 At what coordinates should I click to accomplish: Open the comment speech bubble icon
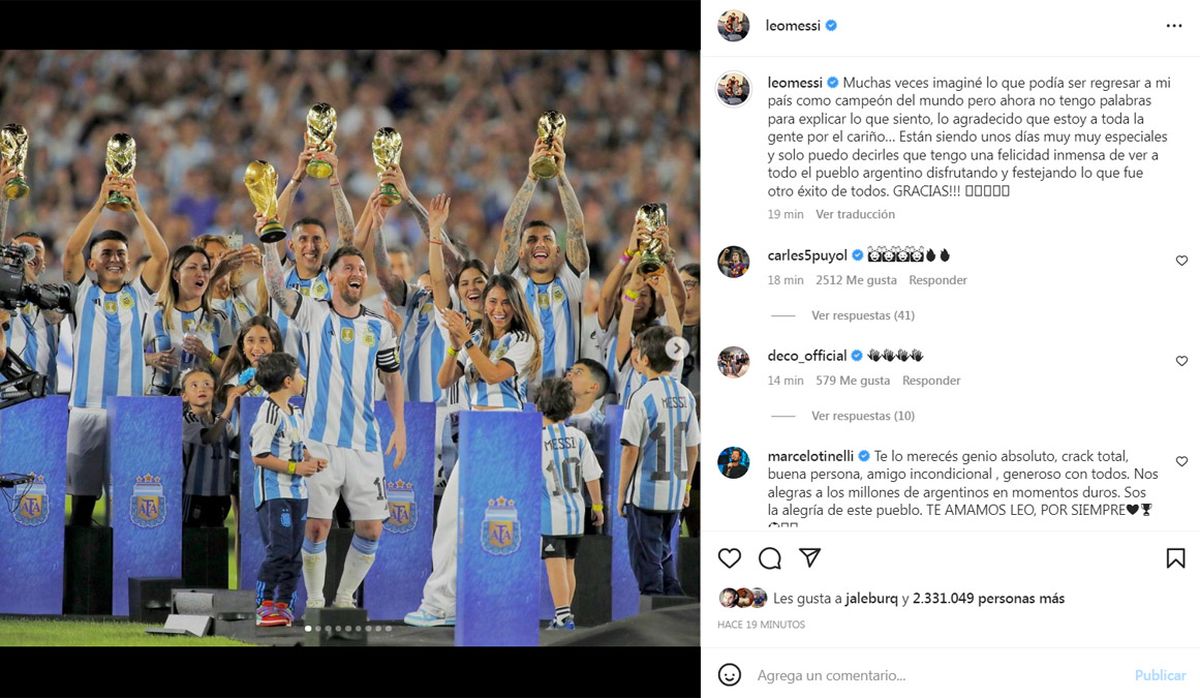pos(770,558)
